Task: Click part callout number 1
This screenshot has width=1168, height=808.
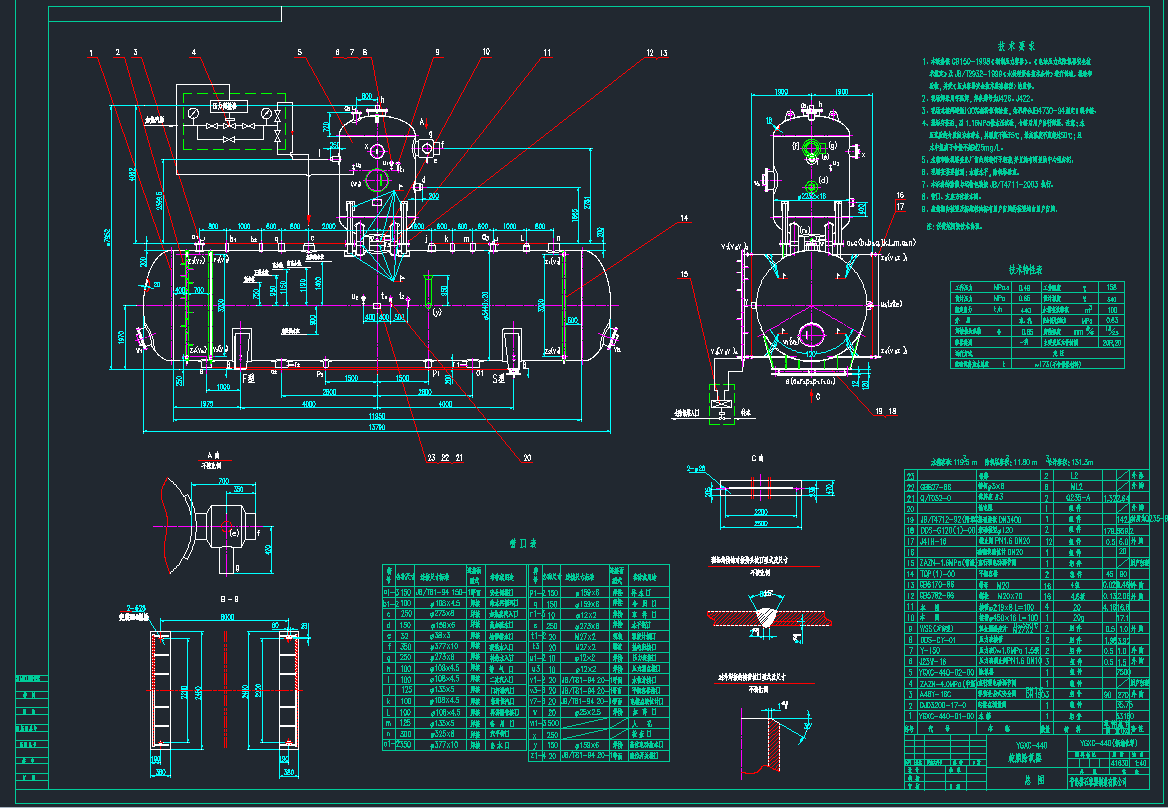Action: (x=90, y=52)
